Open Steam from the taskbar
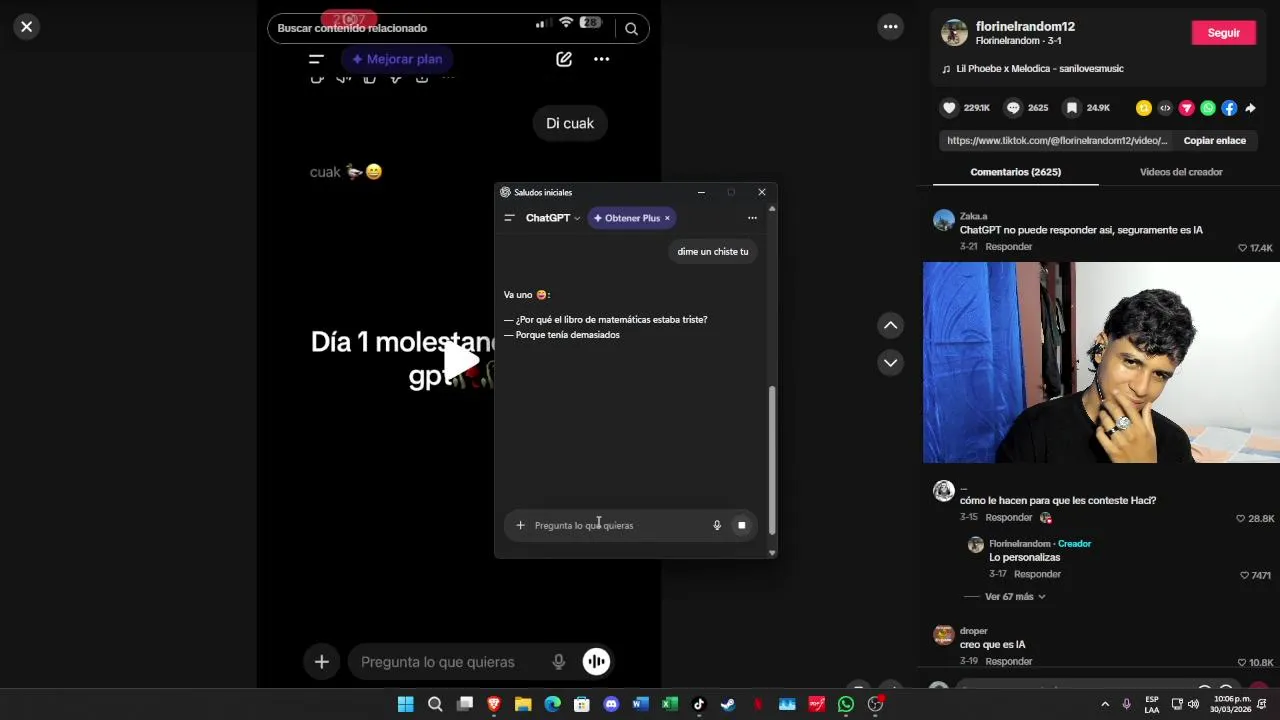The height and width of the screenshot is (720, 1280). coord(728,704)
